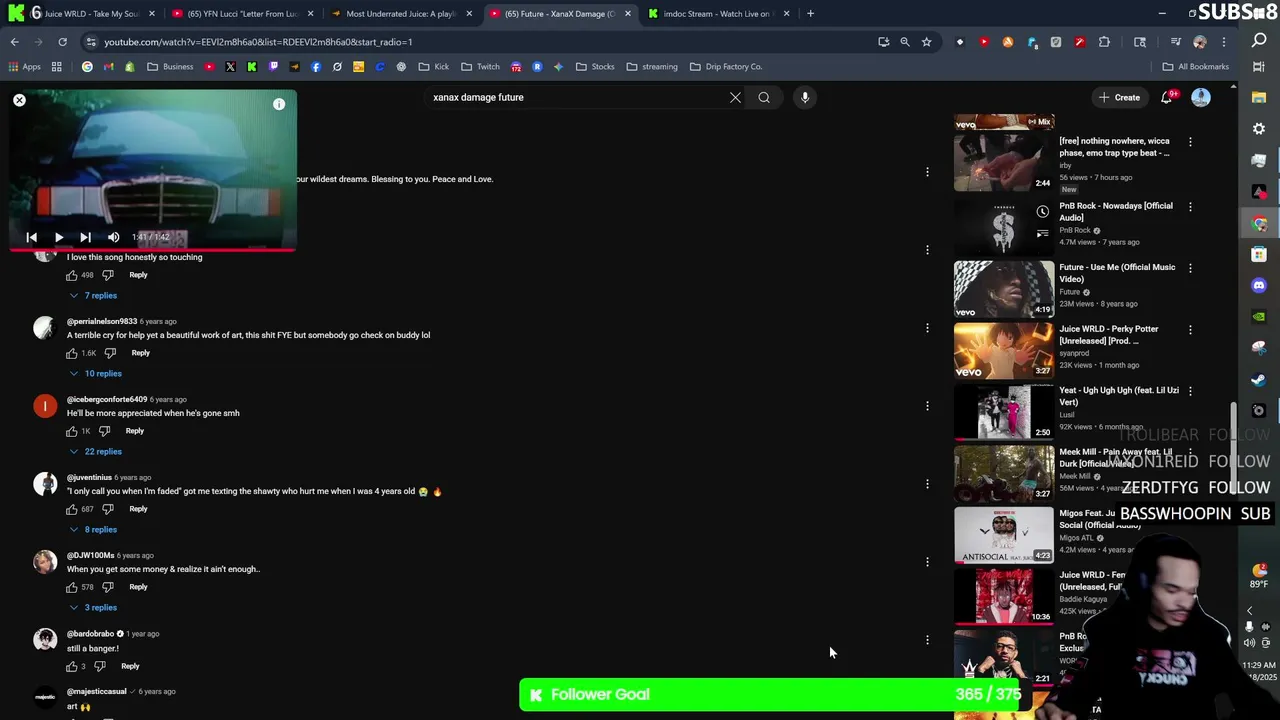Expand 7 replies thread
1280x720 pixels.
pyautogui.click(x=93, y=295)
